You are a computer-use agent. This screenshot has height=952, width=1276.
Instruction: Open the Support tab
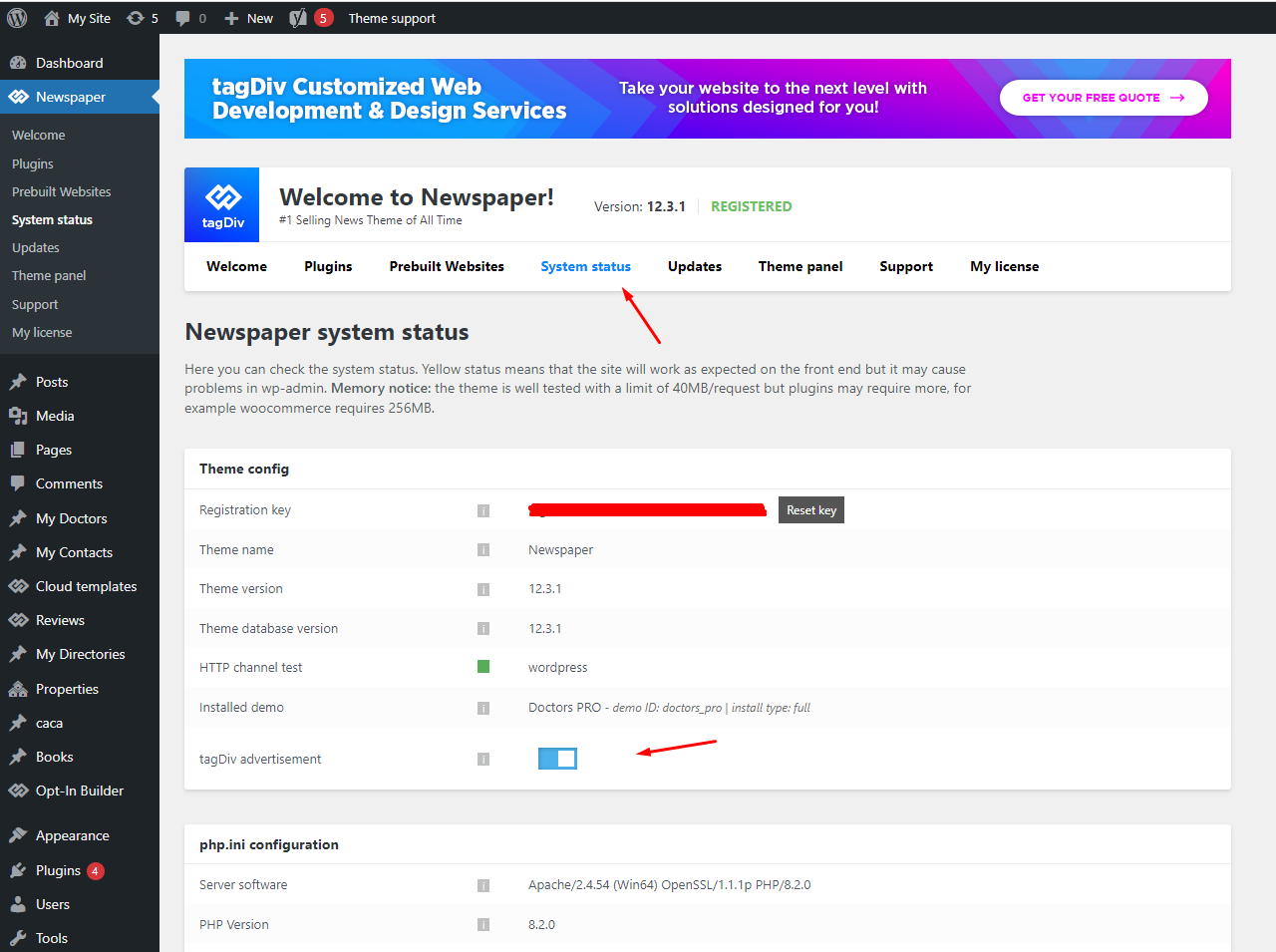pos(906,266)
